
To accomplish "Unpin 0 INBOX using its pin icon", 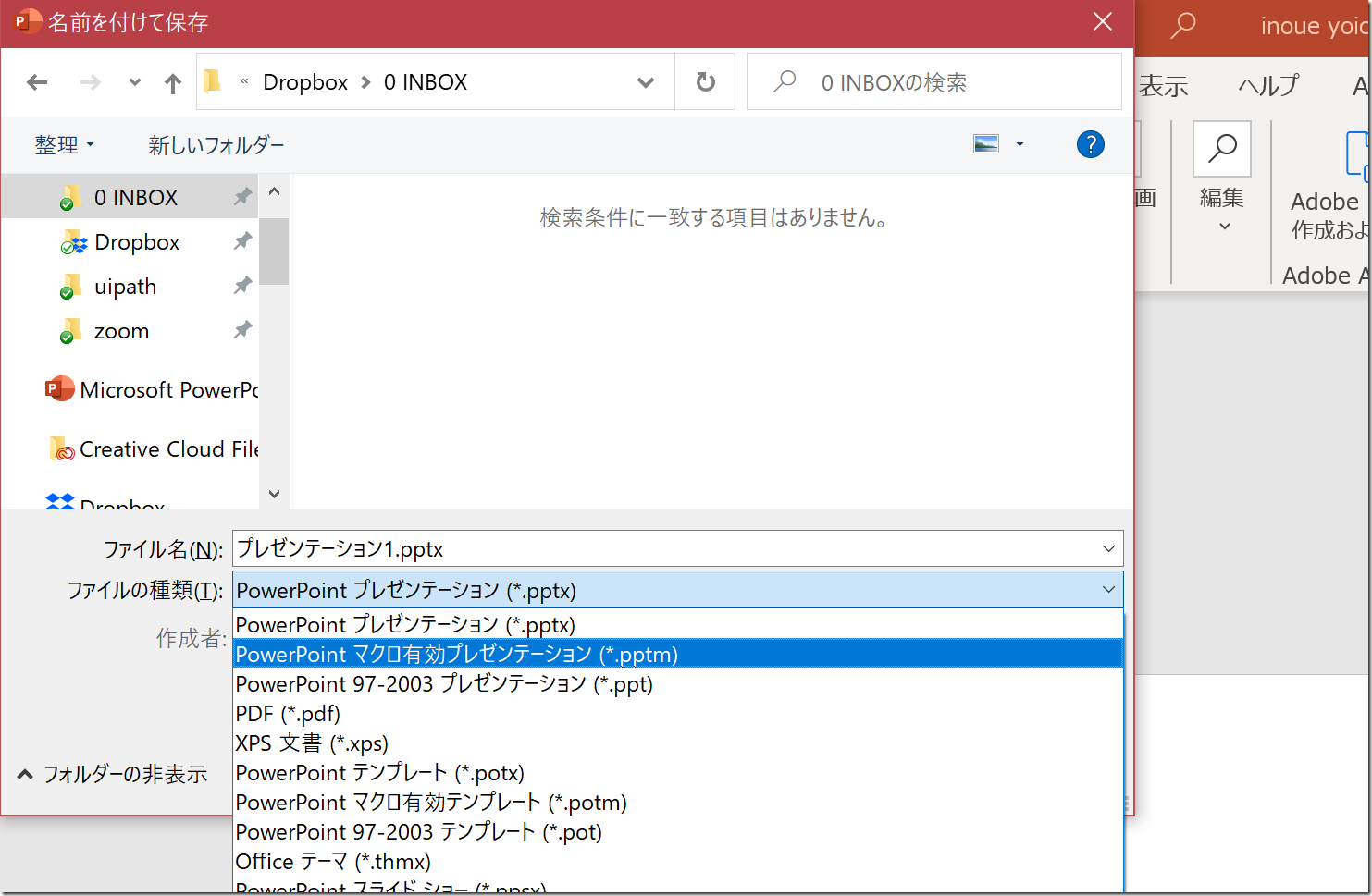I will tap(242, 196).
